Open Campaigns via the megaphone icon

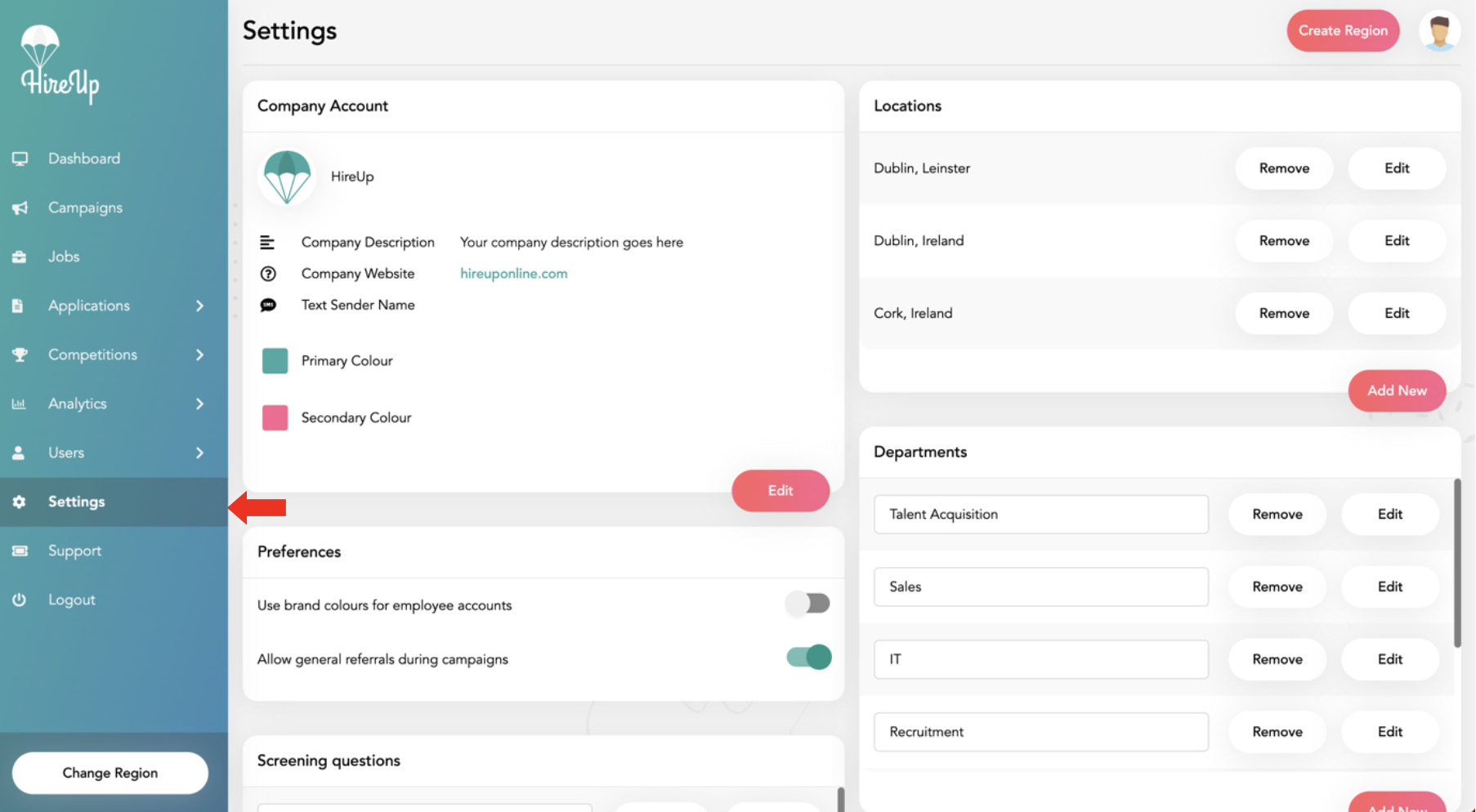[20, 207]
